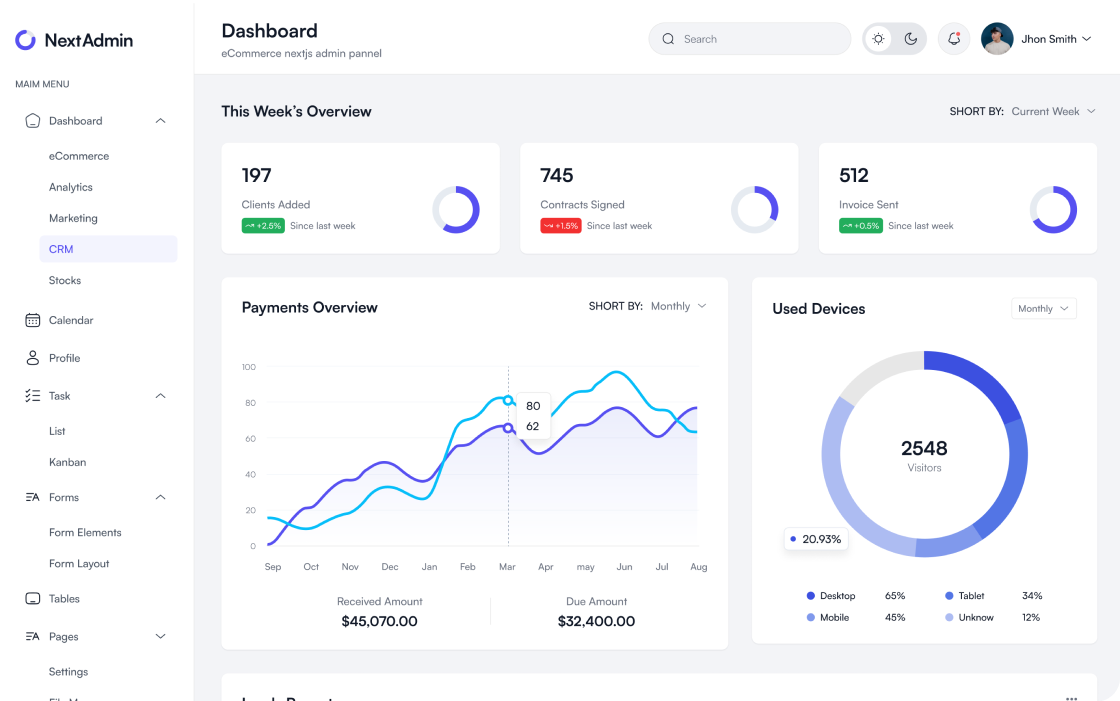Open Form Elements link
Screen dimensions: 1120x701
pyautogui.click(x=85, y=532)
